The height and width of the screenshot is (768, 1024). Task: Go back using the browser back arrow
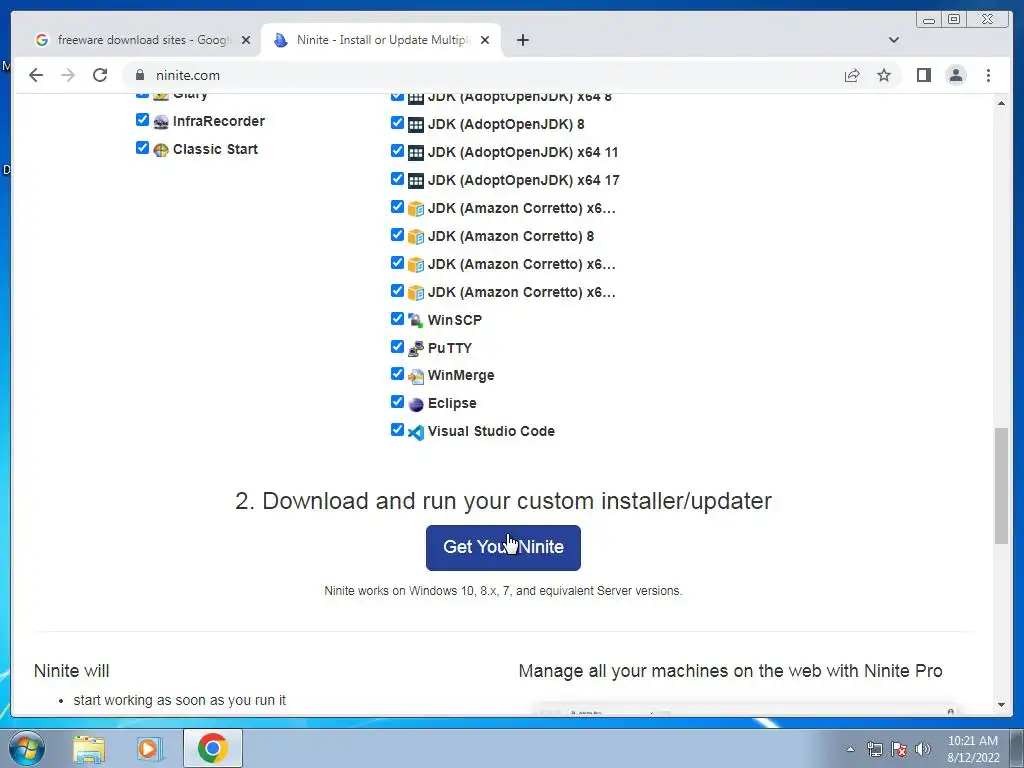pyautogui.click(x=36, y=75)
